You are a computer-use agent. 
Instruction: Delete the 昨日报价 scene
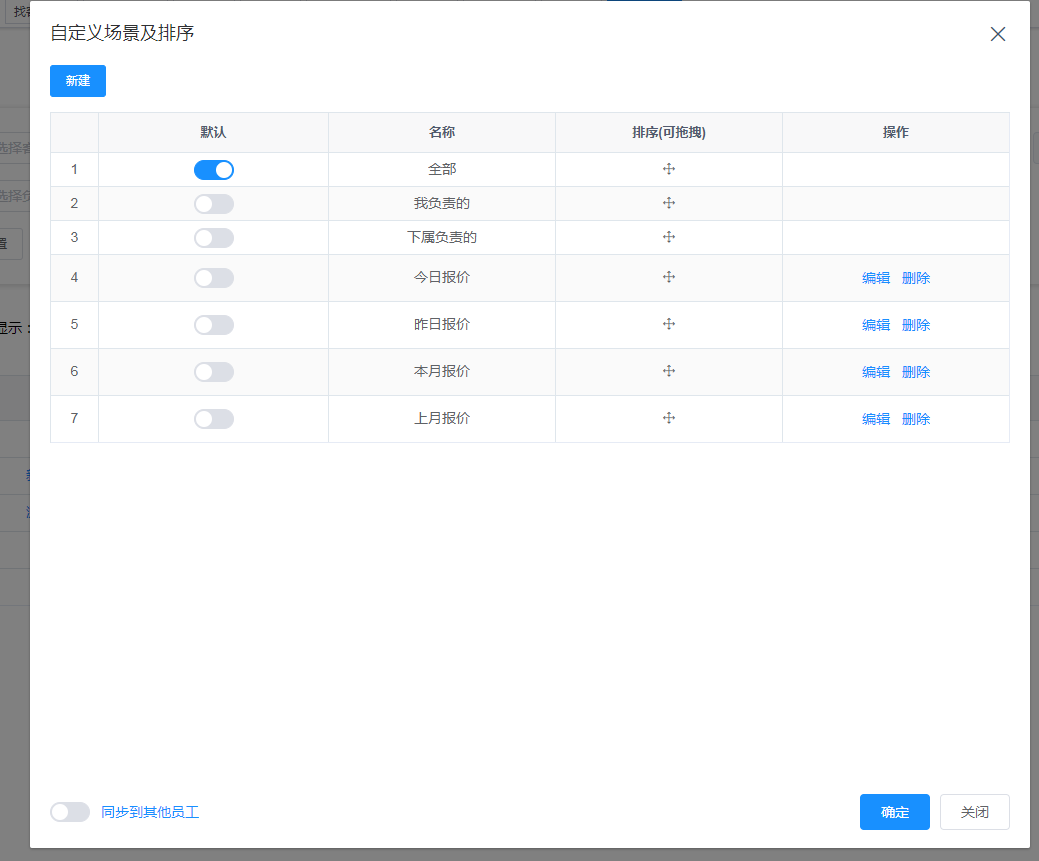(916, 325)
